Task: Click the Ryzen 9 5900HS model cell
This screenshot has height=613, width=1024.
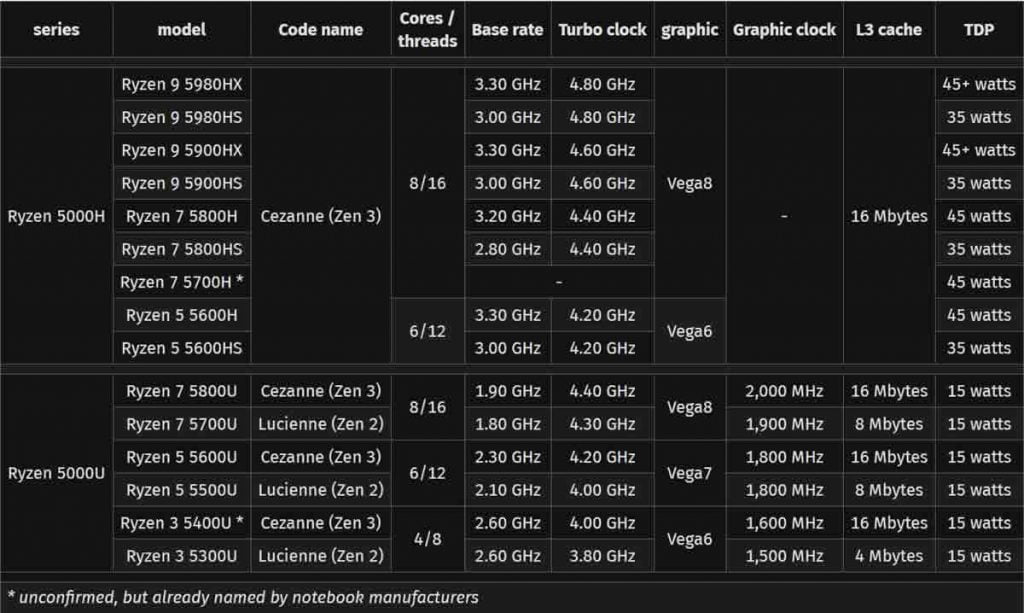Action: coord(182,184)
